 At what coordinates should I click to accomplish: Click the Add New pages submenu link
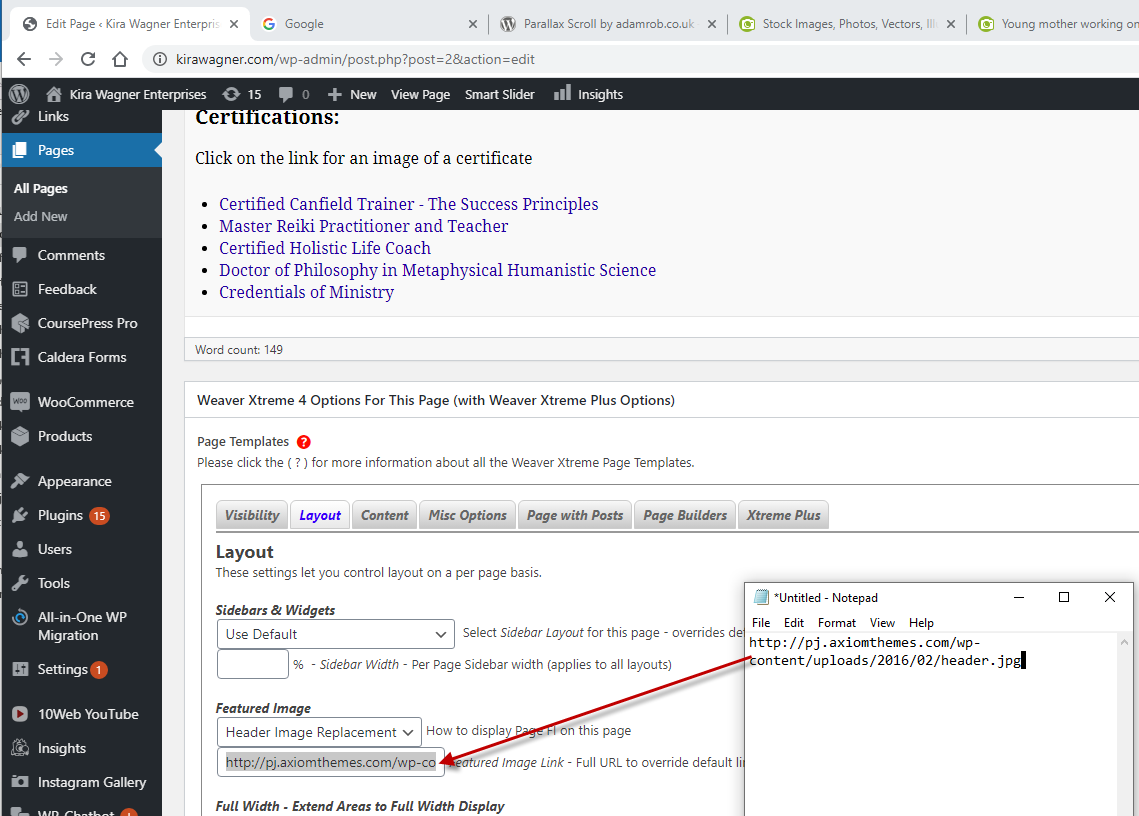(x=41, y=216)
